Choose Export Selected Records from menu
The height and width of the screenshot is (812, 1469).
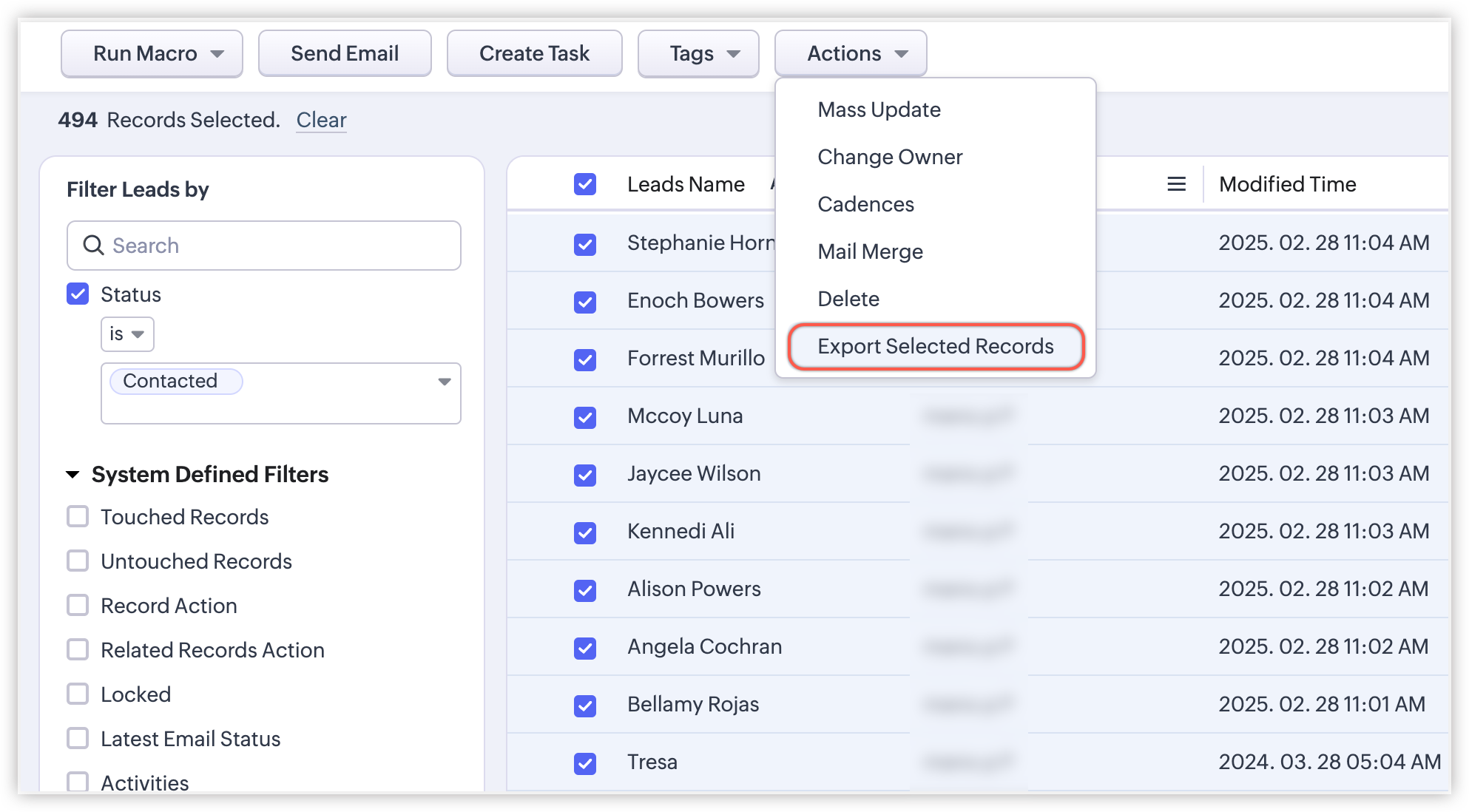(x=935, y=346)
